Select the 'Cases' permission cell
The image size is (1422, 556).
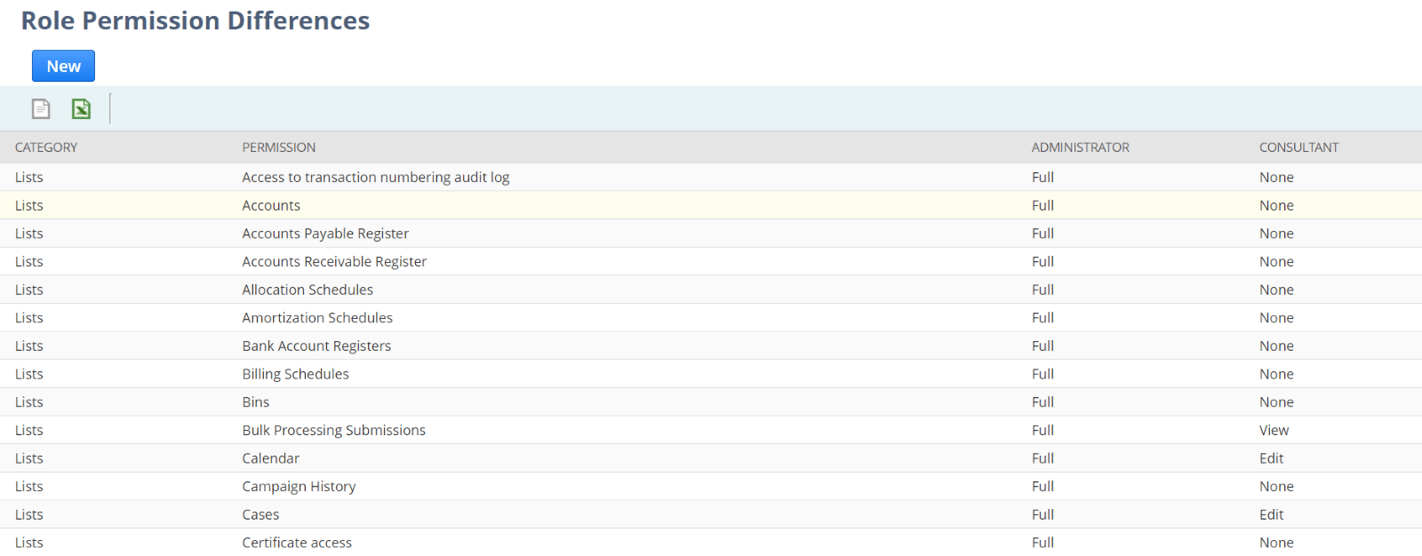pyautogui.click(x=260, y=514)
